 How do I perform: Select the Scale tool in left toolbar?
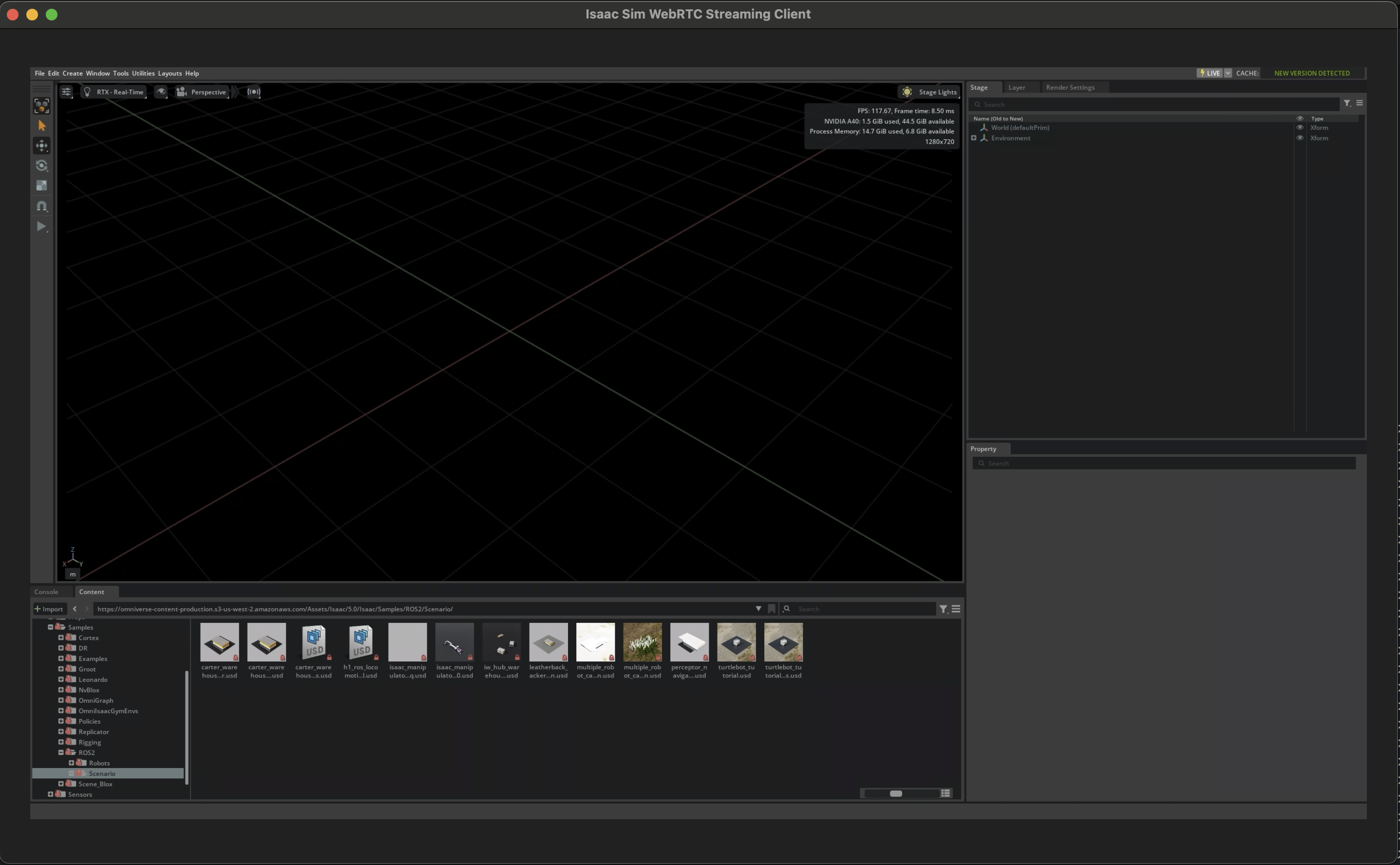pos(42,186)
